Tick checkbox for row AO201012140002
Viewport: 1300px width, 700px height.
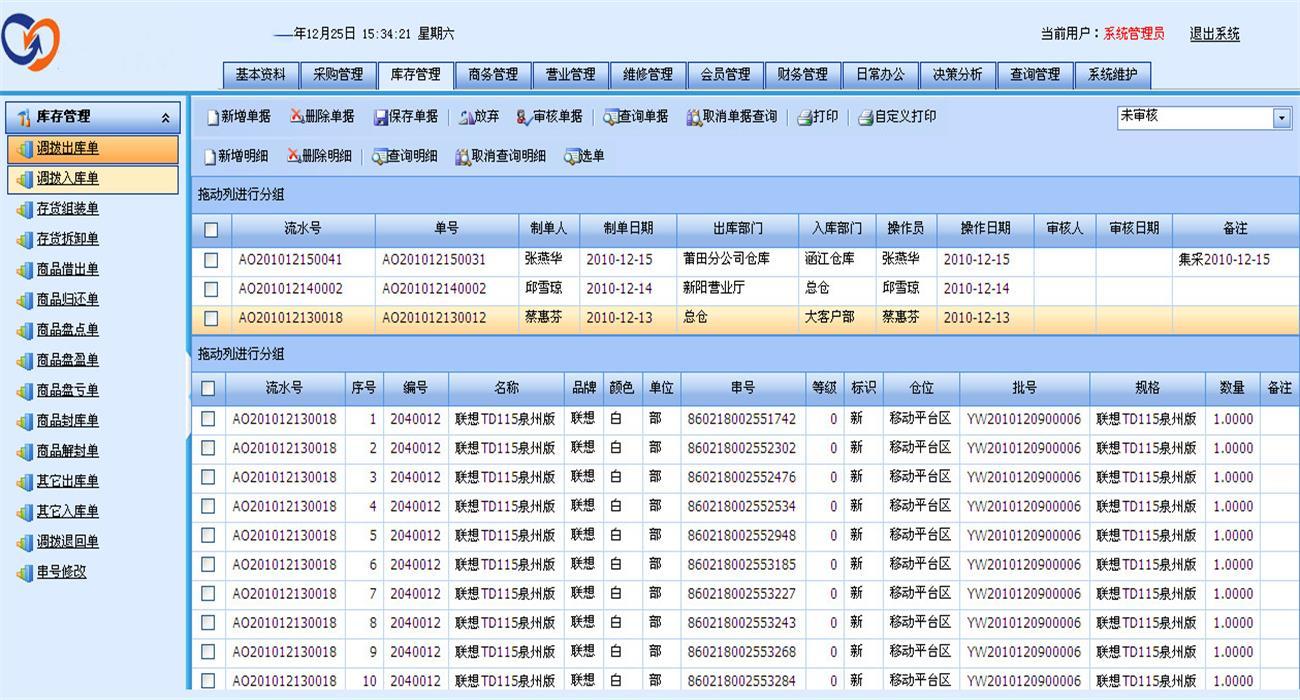click(x=211, y=289)
